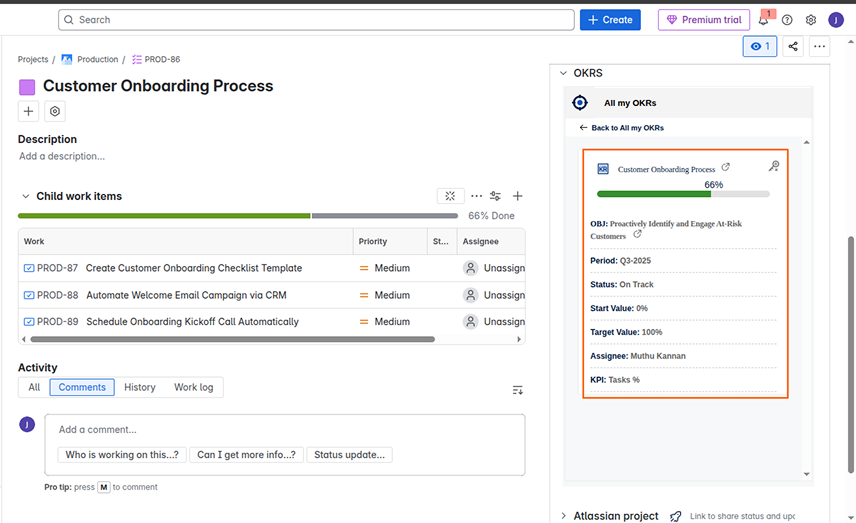This screenshot has width=856, height=523.
Task: Collapse the OKRS panel section
Action: 563,73
